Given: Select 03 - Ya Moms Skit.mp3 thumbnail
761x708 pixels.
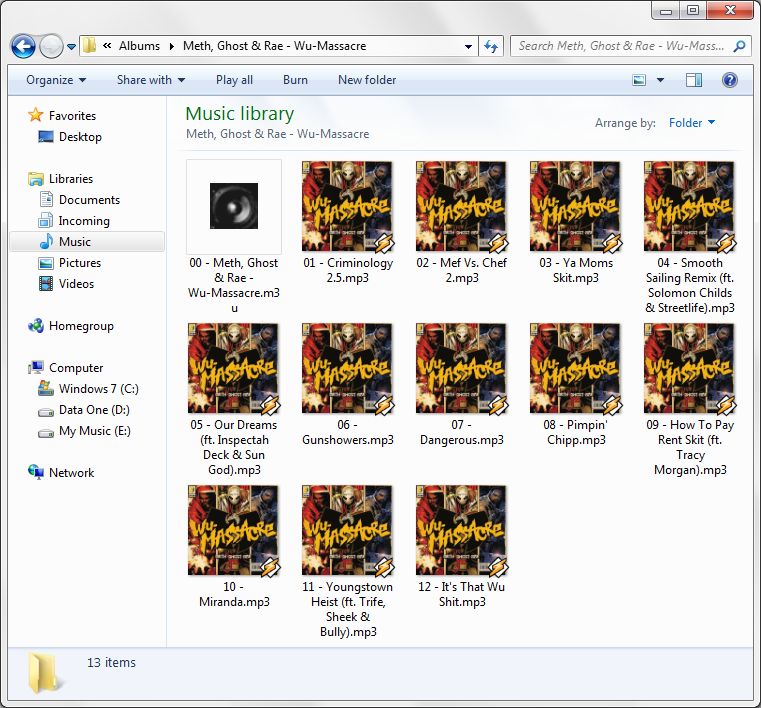Looking at the screenshot, I should pos(576,206).
